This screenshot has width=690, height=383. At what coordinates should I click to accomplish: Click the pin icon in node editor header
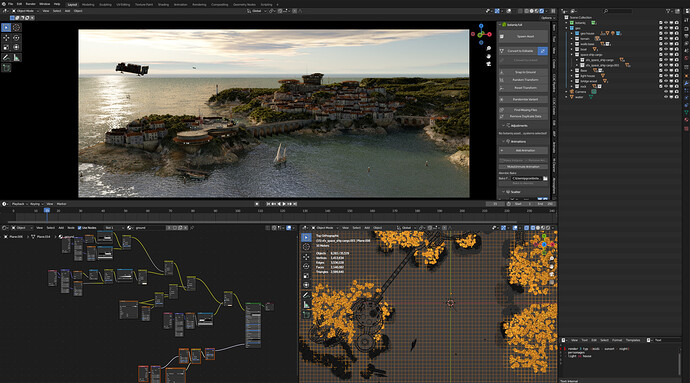[x=192, y=228]
